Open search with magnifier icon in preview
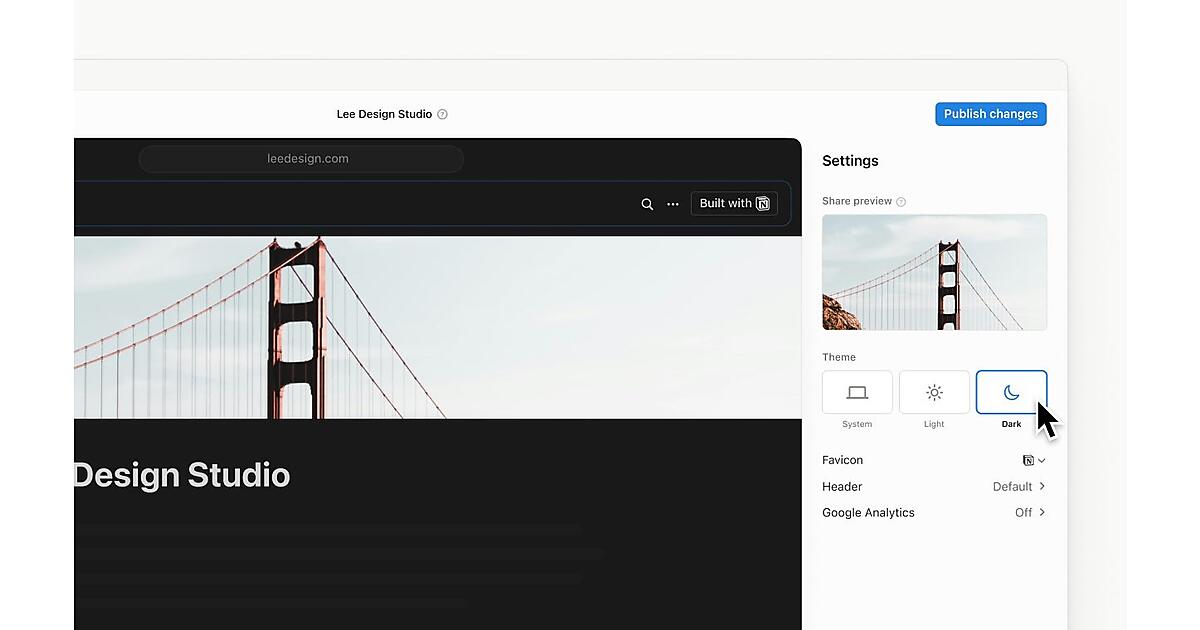 [647, 204]
